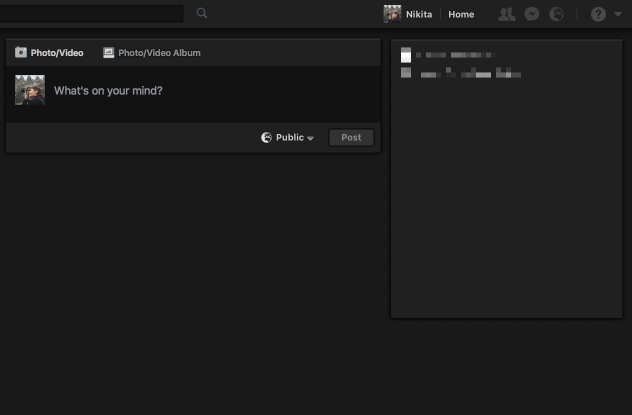Open the friend requests icon
The height and width of the screenshot is (415, 632).
click(507, 15)
